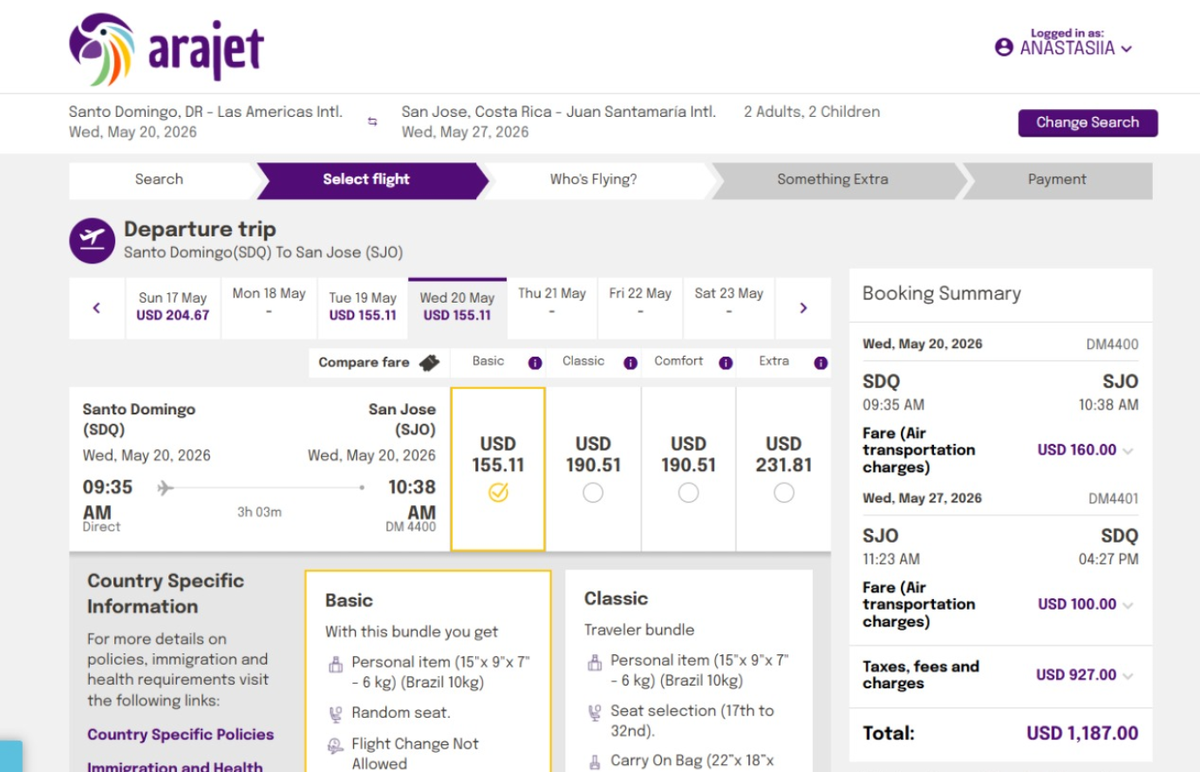Click the Compare fare ticket icon

pos(429,362)
